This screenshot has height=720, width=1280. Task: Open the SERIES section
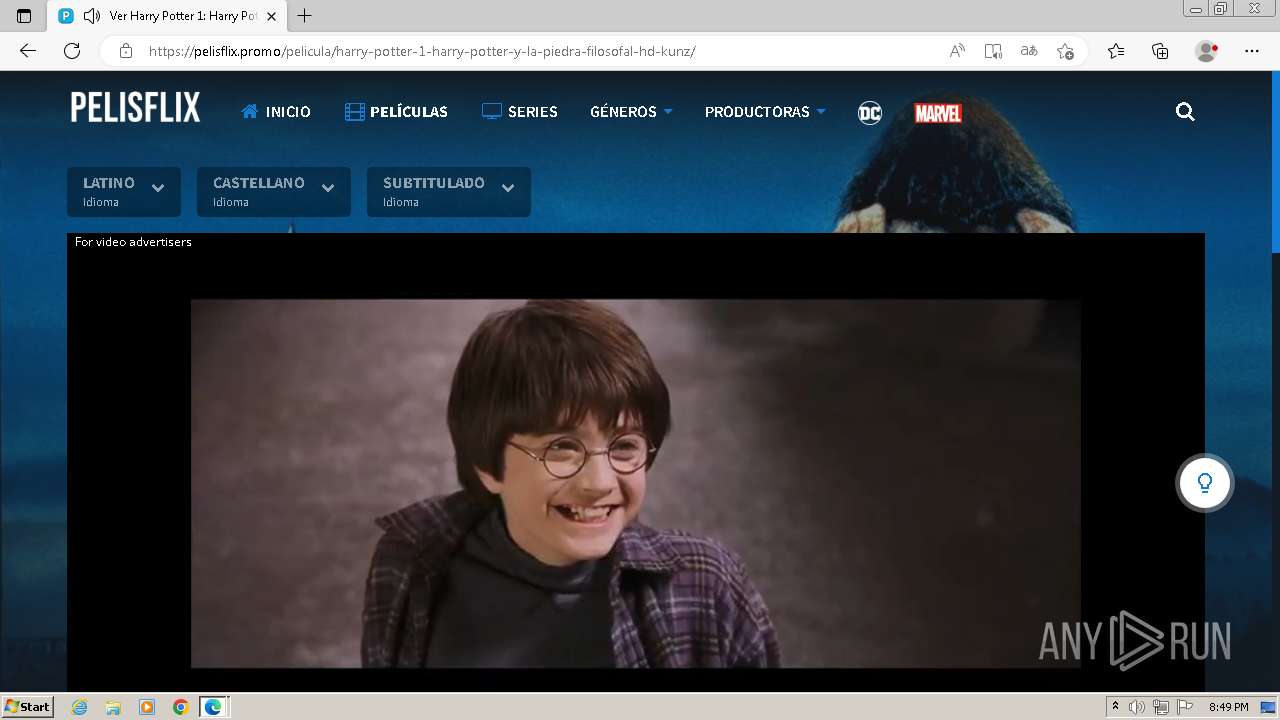pyautogui.click(x=520, y=112)
